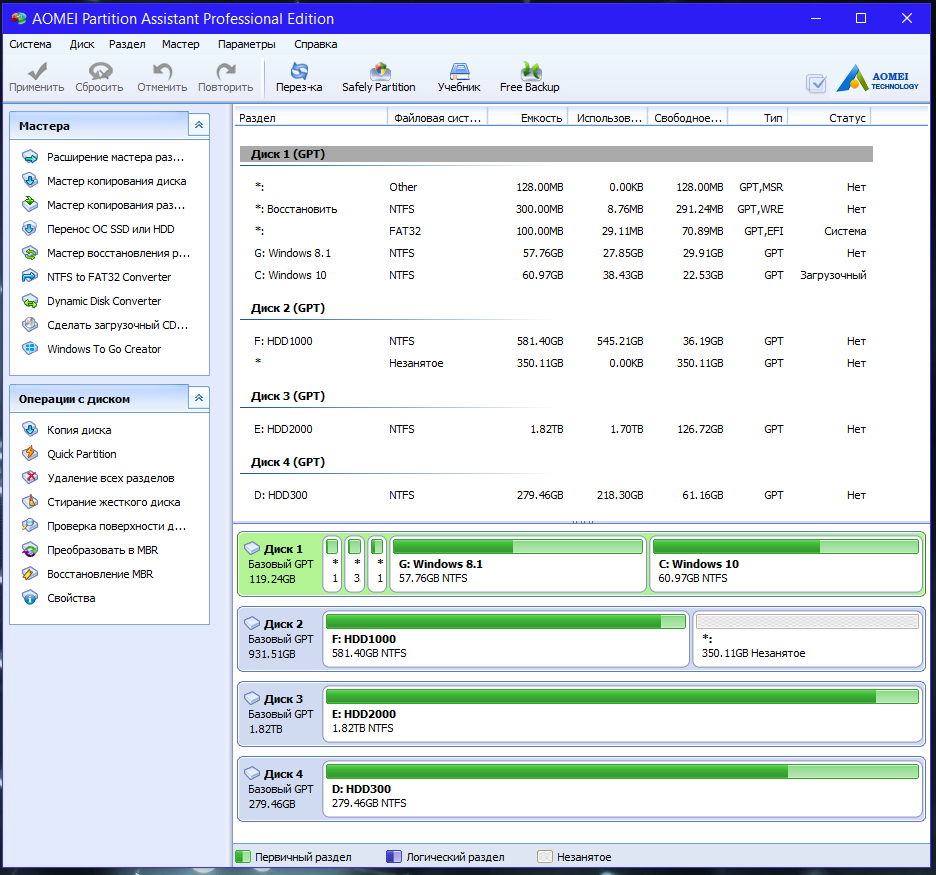Screen dimensions: 936x875
Task: Select the 350.11GB Незанятое list row
Action: (556, 363)
